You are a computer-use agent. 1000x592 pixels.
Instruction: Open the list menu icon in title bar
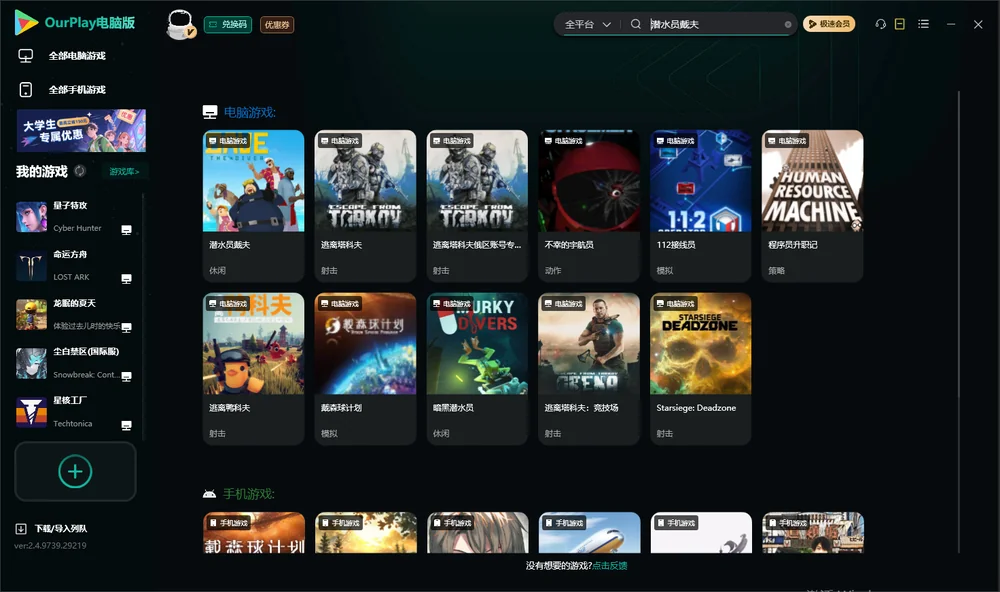tap(923, 24)
